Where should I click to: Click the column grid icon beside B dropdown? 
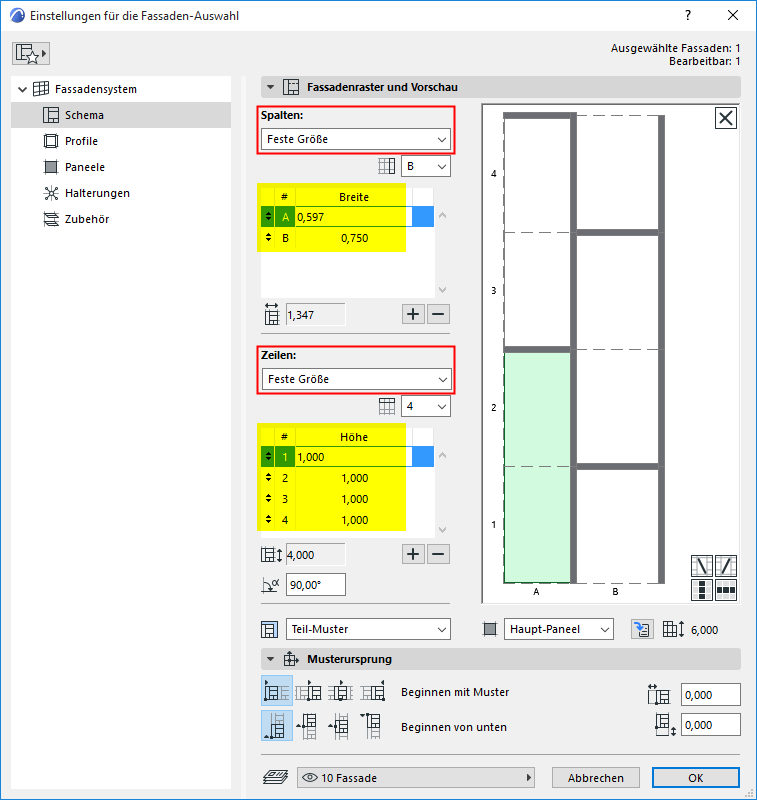[387, 166]
